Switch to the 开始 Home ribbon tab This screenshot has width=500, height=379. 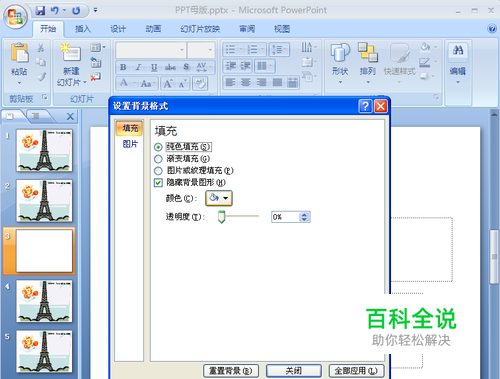48,29
